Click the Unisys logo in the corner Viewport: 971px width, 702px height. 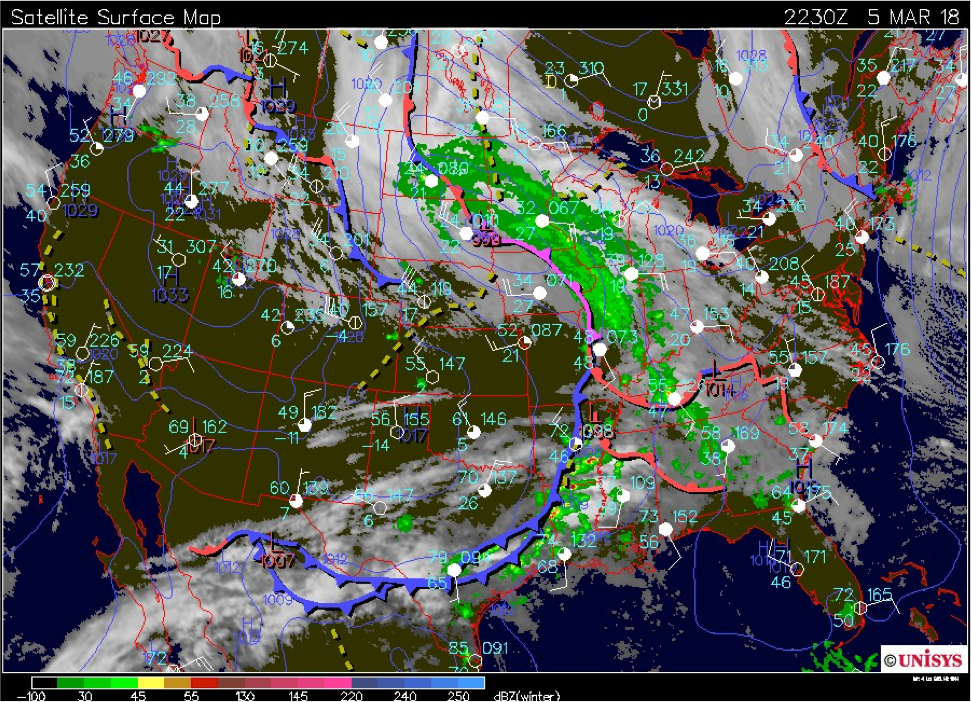tap(921, 660)
